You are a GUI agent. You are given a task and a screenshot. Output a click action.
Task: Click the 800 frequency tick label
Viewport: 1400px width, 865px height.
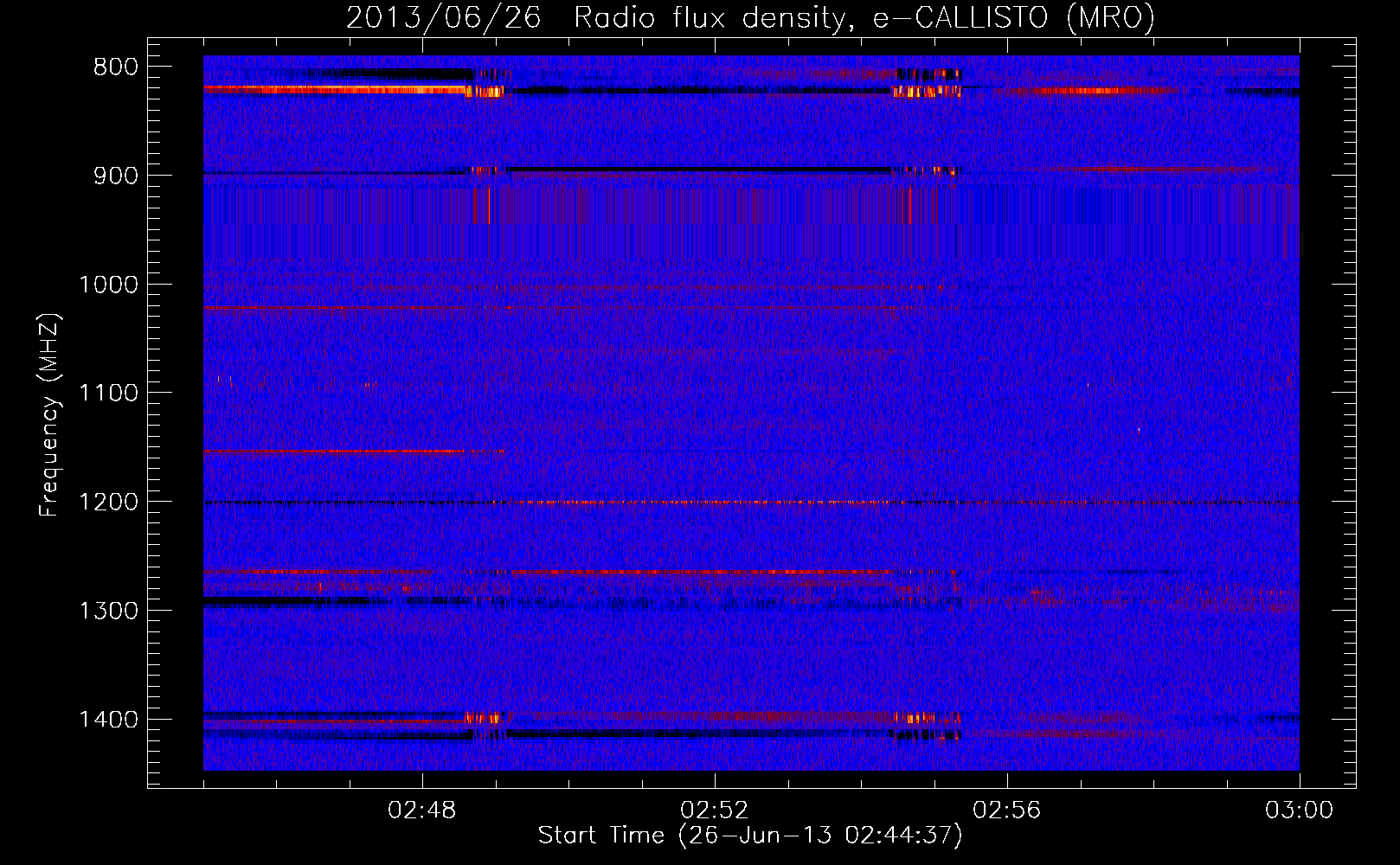(115, 67)
